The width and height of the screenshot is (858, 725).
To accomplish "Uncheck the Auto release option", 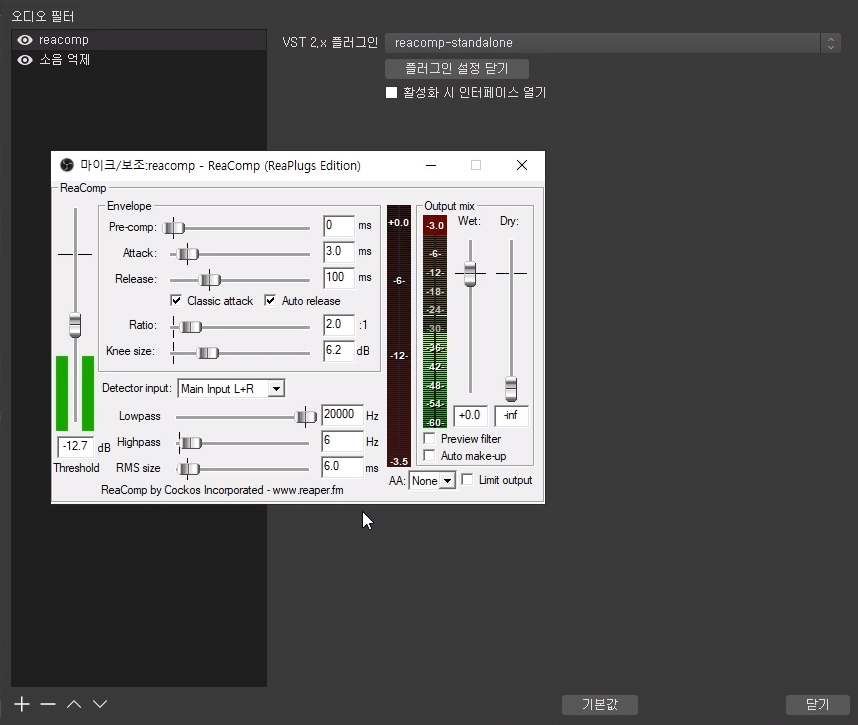I will pos(271,301).
